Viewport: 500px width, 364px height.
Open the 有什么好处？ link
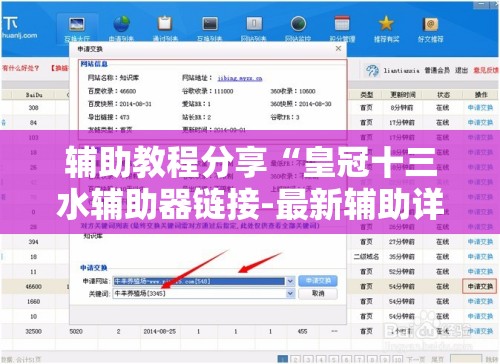pyautogui.click(x=21, y=68)
